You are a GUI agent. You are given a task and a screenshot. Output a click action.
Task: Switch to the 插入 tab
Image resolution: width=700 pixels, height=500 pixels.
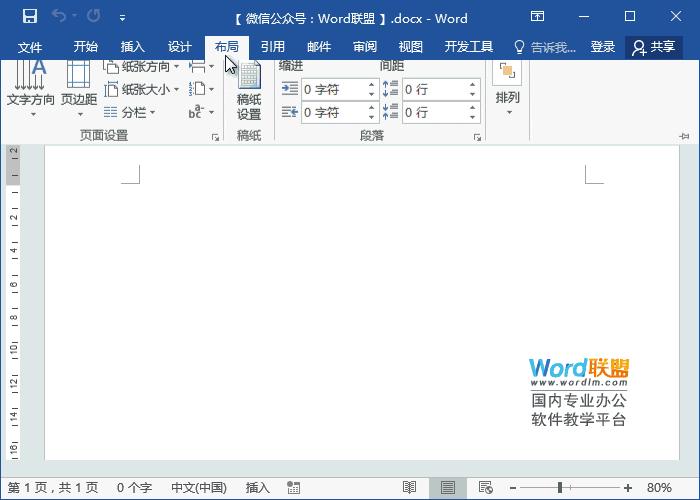(x=133, y=47)
